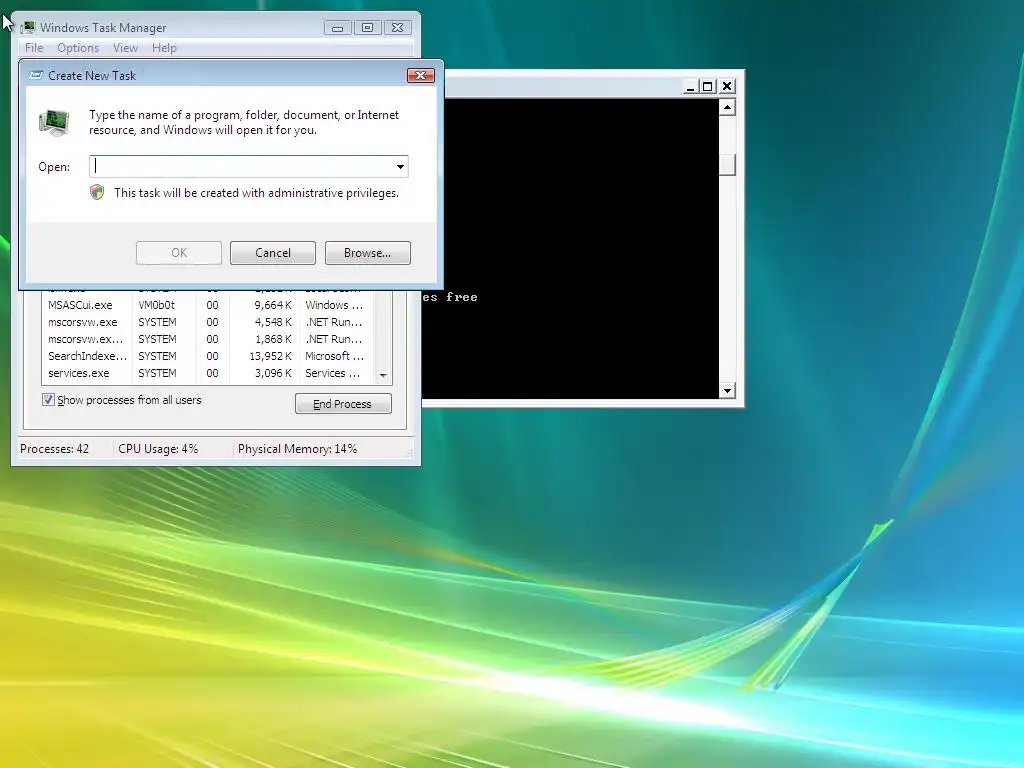Toggle Show processes from all users checkbox

point(48,400)
